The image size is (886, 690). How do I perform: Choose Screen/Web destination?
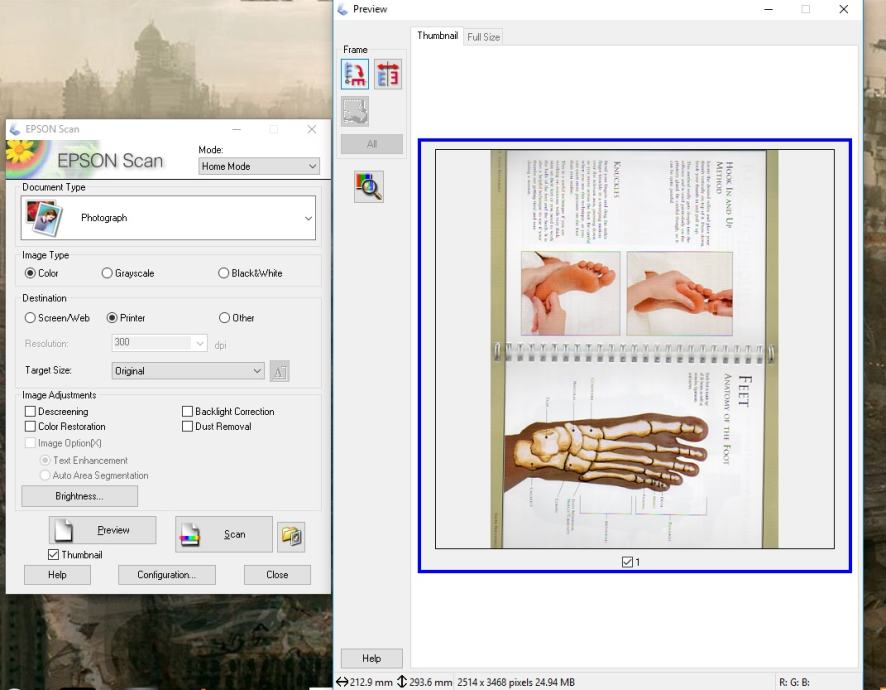pyautogui.click(x=57, y=318)
